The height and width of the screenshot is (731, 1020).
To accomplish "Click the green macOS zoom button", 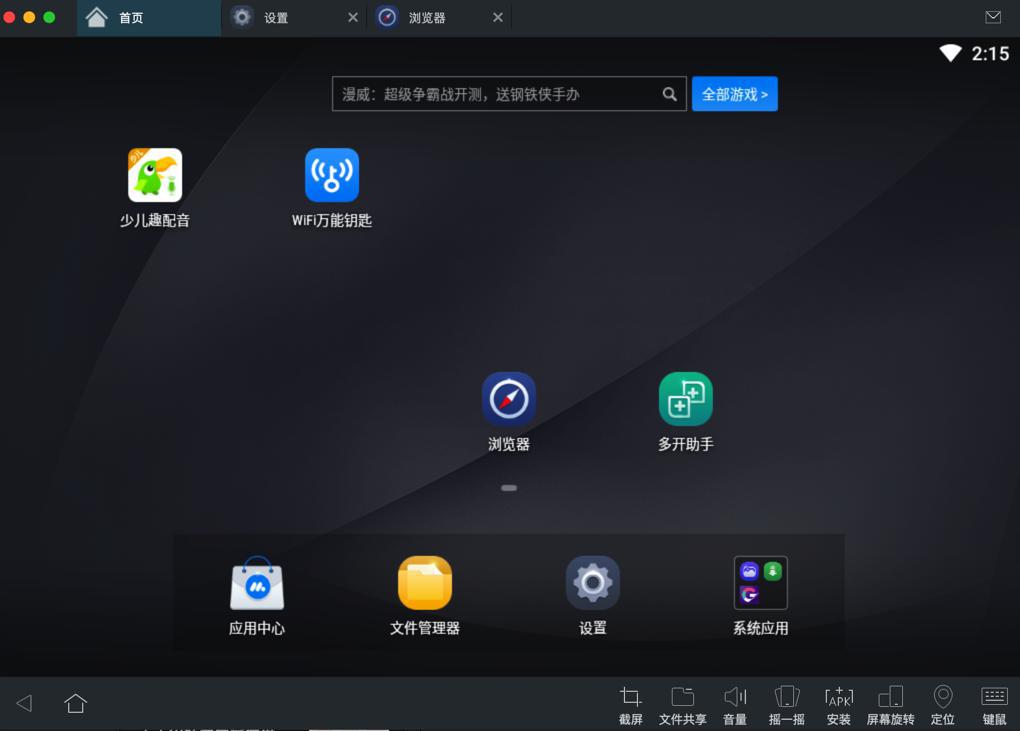I will point(49,18).
